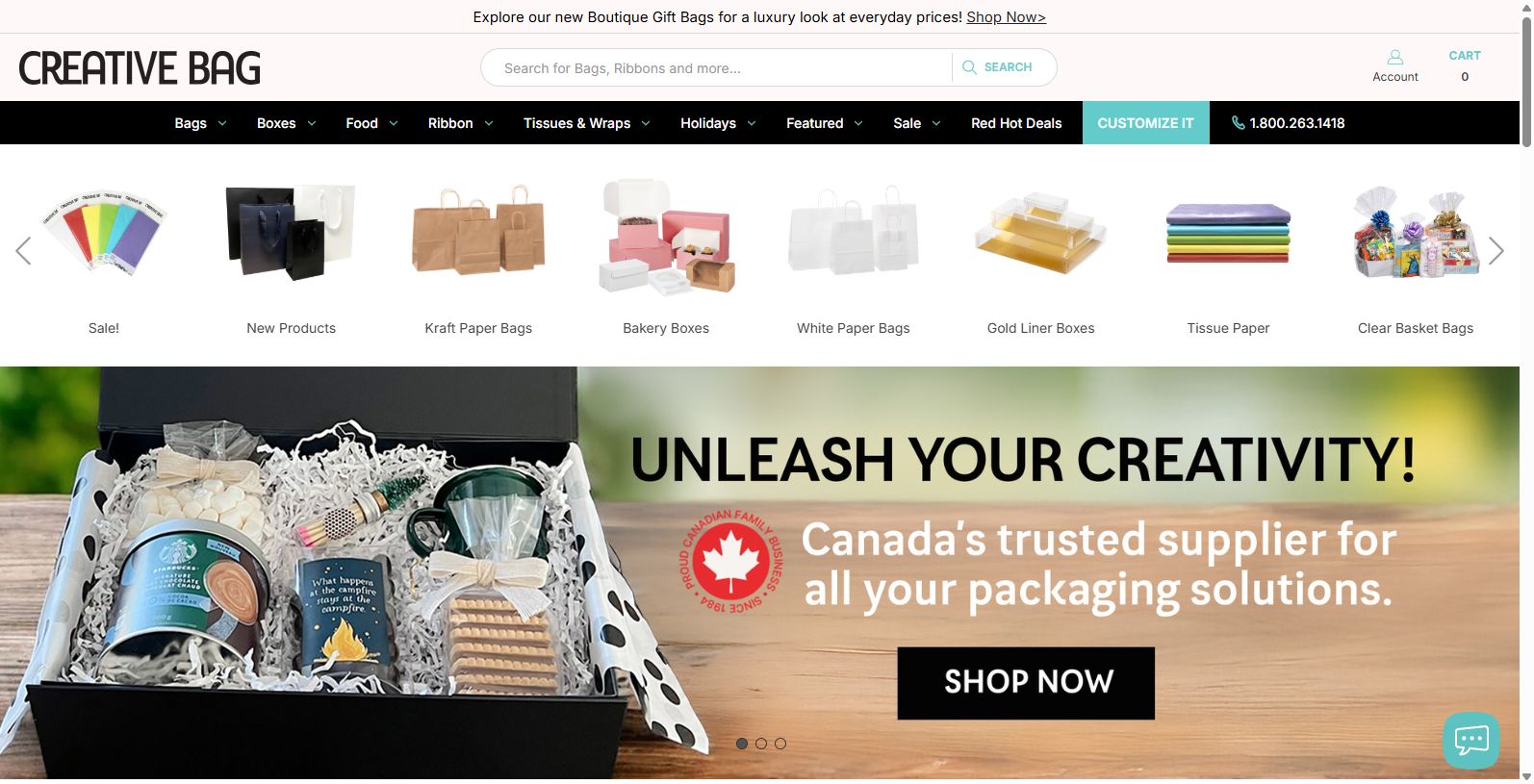Open the Account user icon
The width and height of the screenshot is (1534, 784).
tap(1394, 58)
